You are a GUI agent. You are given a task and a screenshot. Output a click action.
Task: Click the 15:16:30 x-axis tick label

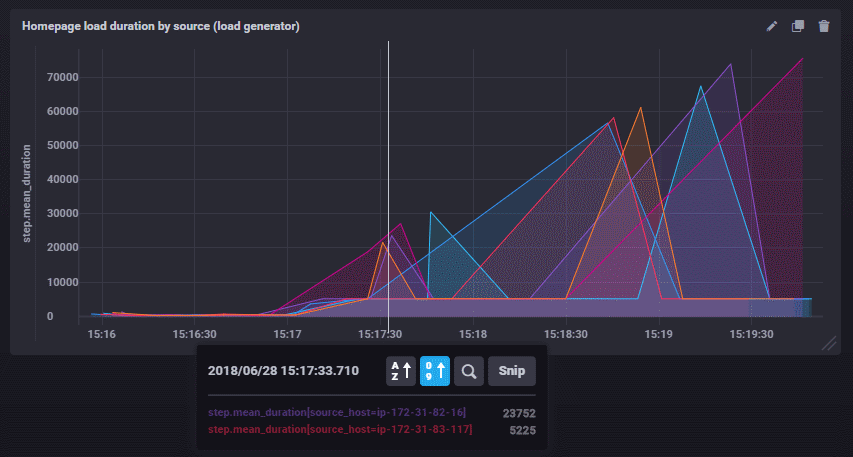point(194,334)
